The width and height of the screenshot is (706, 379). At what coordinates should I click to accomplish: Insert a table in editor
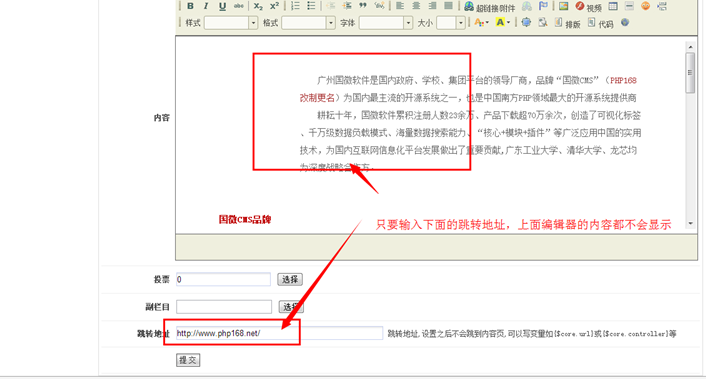click(613, 6)
